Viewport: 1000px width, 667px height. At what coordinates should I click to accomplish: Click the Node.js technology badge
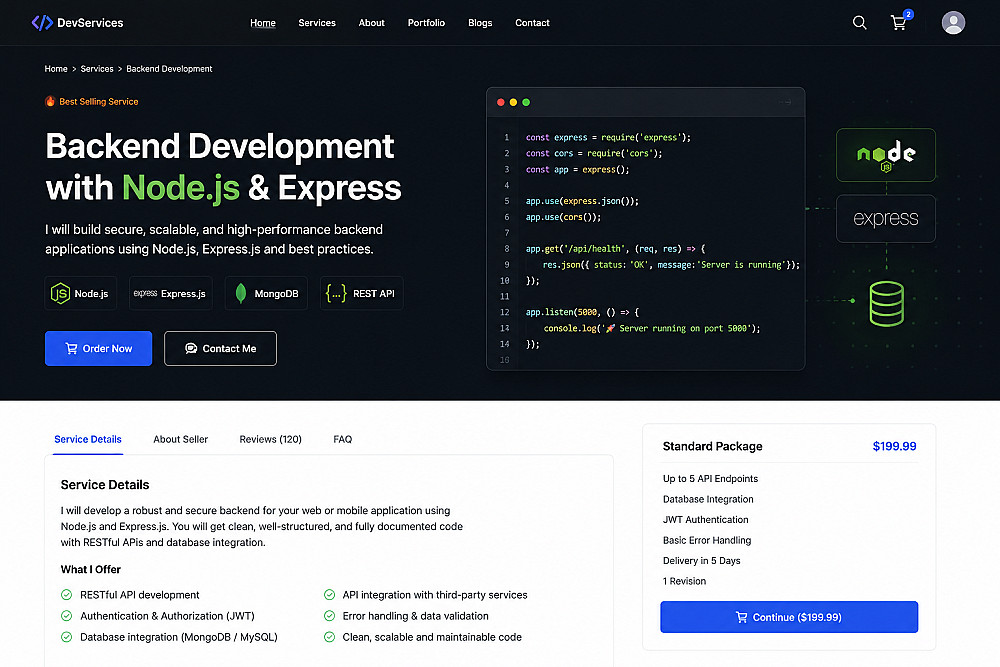click(x=80, y=293)
